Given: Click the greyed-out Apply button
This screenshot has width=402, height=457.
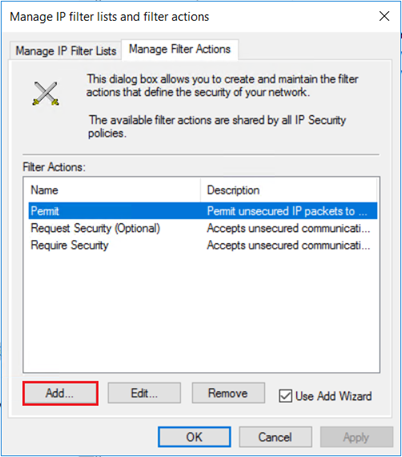Looking at the screenshot, I should click(x=356, y=437).
